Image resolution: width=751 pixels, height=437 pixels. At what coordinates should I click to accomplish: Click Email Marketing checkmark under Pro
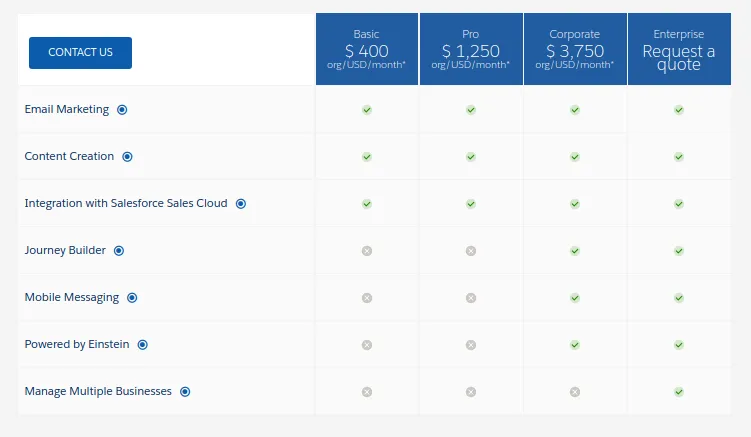[471, 110]
